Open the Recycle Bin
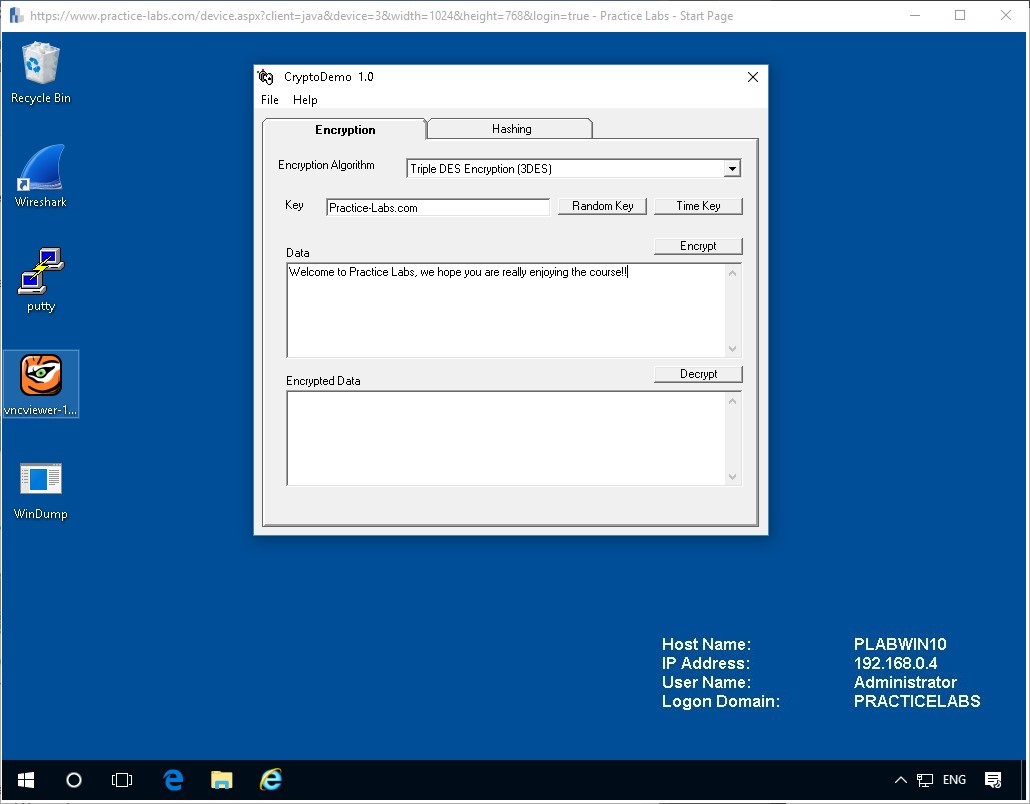 (x=40, y=72)
